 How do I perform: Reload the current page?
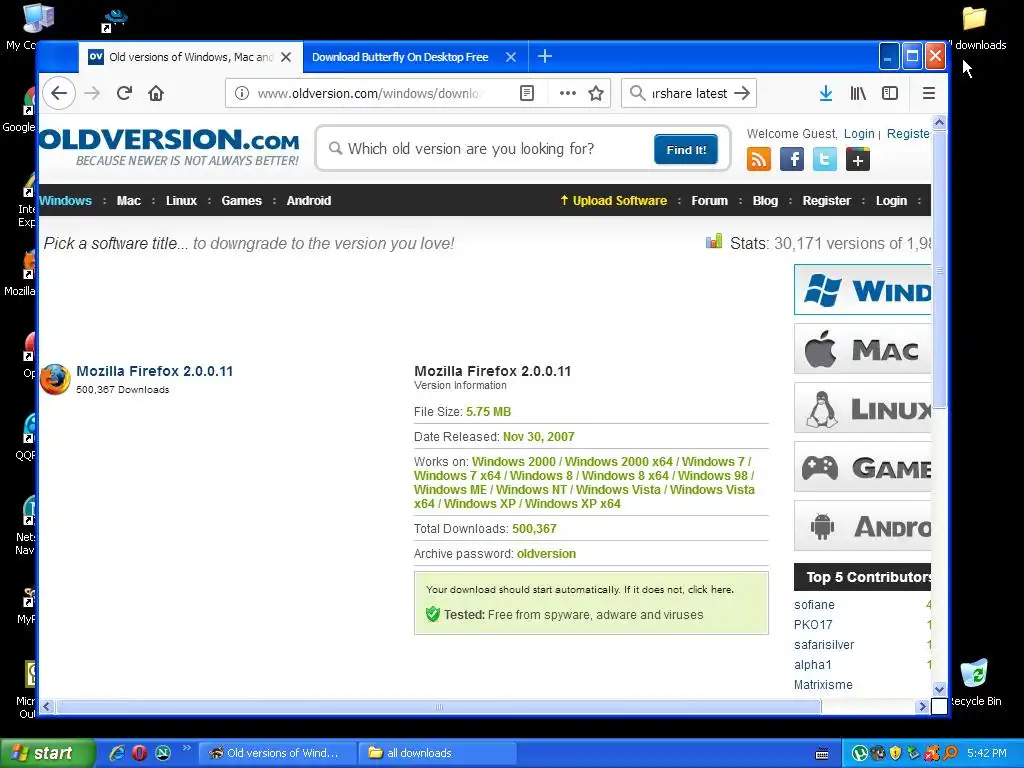coord(124,93)
